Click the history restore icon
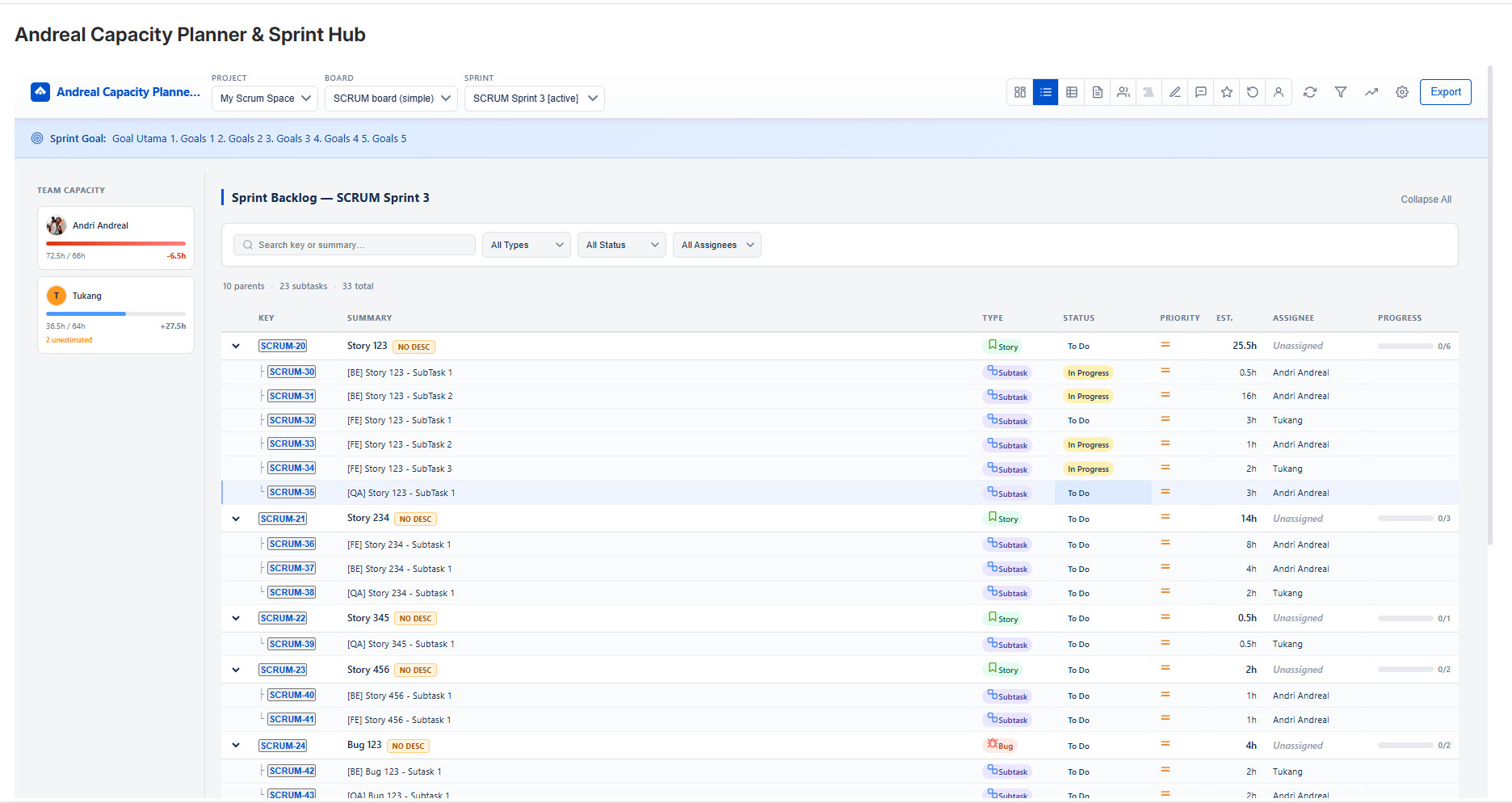The image size is (1512, 803). point(1252,91)
